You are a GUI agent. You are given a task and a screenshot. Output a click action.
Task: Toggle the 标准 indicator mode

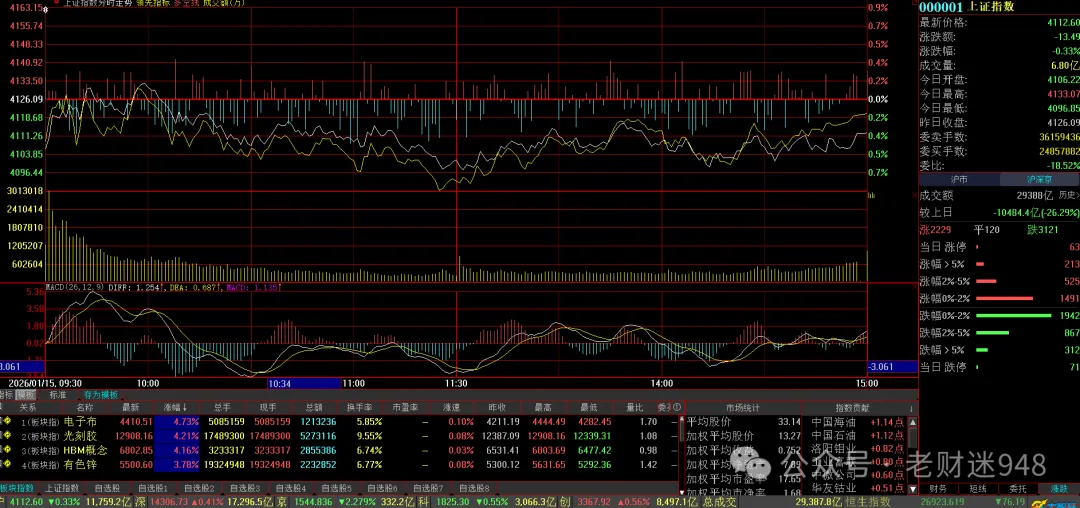pyautogui.click(x=58, y=394)
